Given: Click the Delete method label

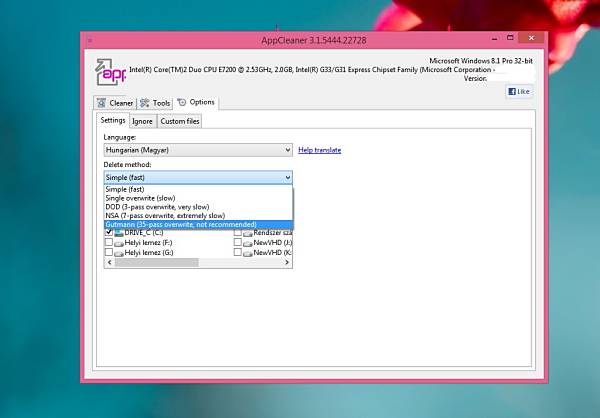Looking at the screenshot, I should (127, 165).
